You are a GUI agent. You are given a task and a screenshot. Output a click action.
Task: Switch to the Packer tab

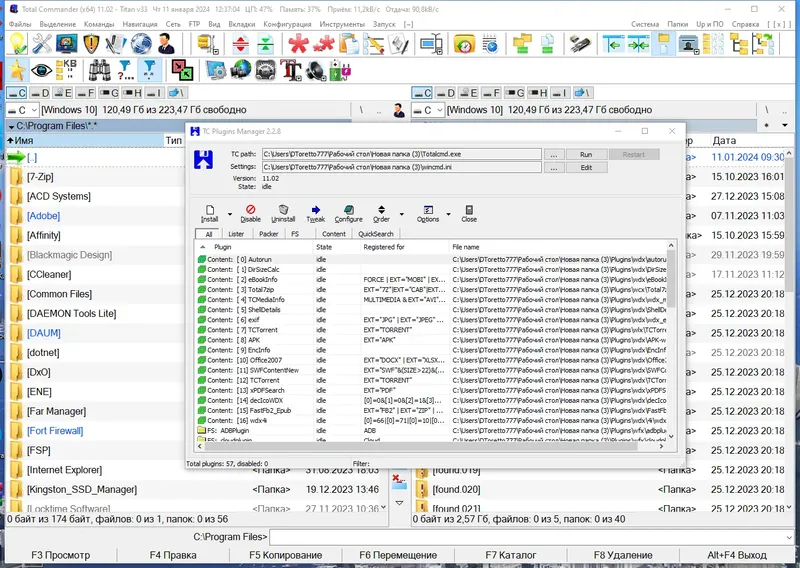268,234
